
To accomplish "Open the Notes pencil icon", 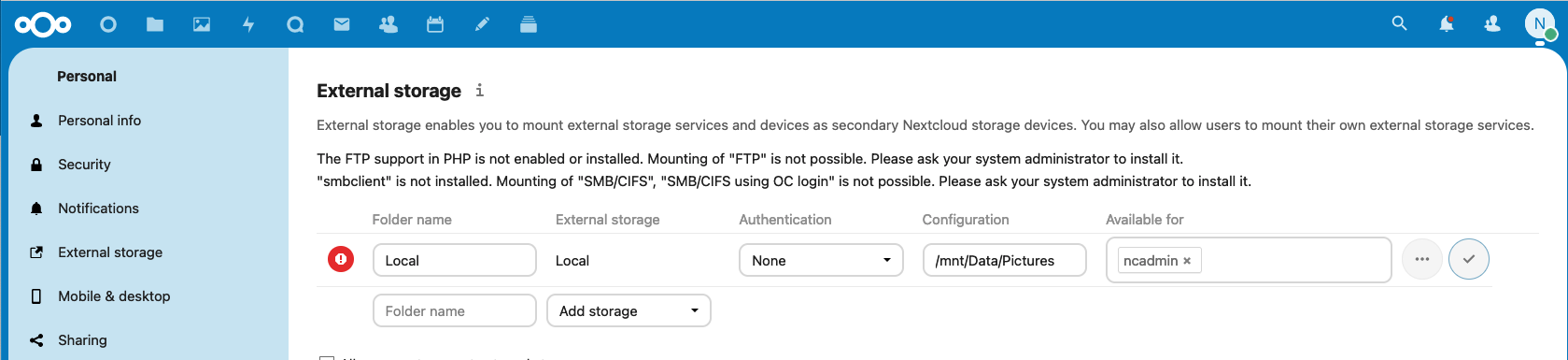I will pyautogui.click(x=482, y=24).
